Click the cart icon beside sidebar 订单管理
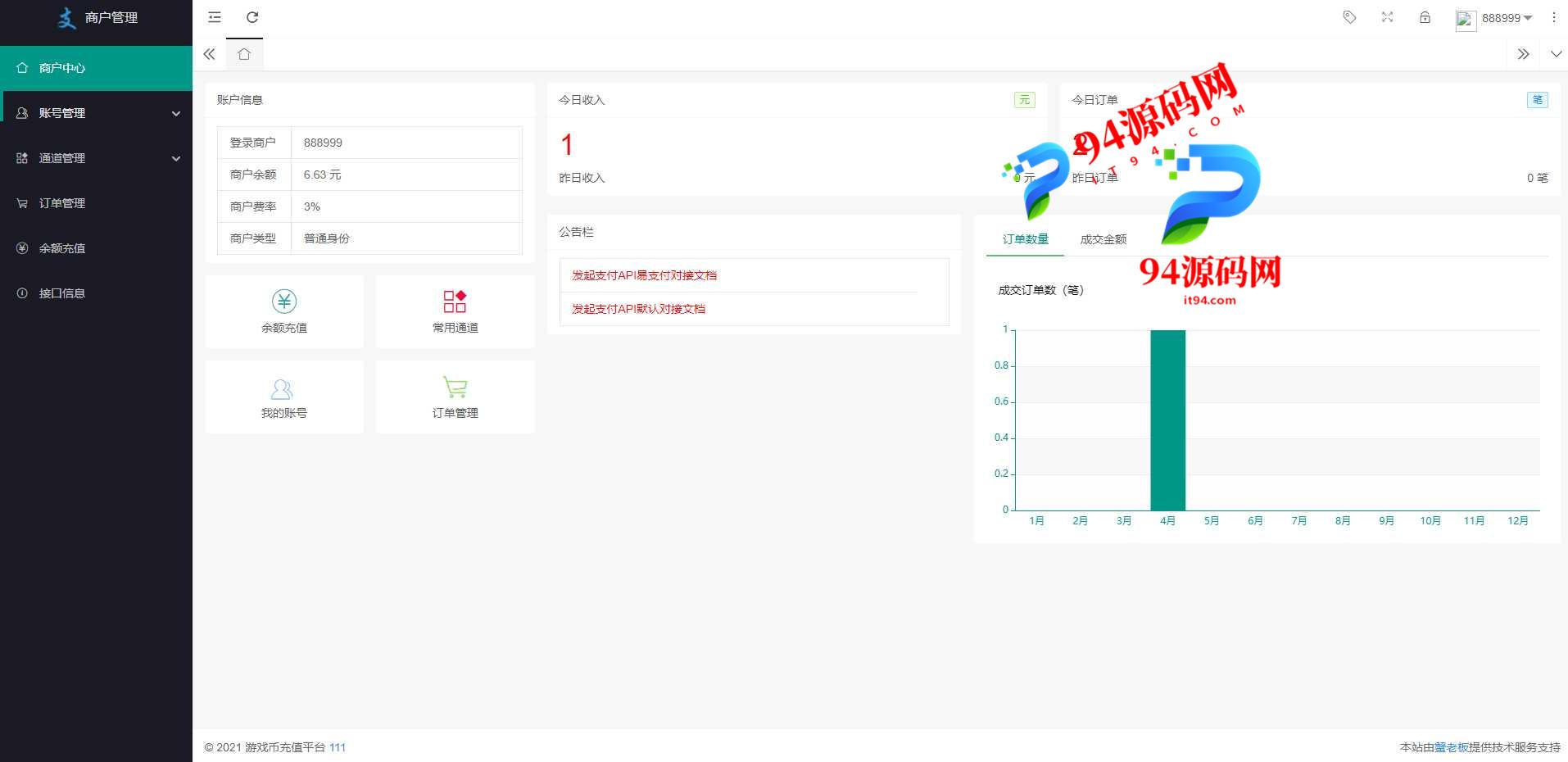Viewport: 1568px width, 762px height. [x=22, y=203]
